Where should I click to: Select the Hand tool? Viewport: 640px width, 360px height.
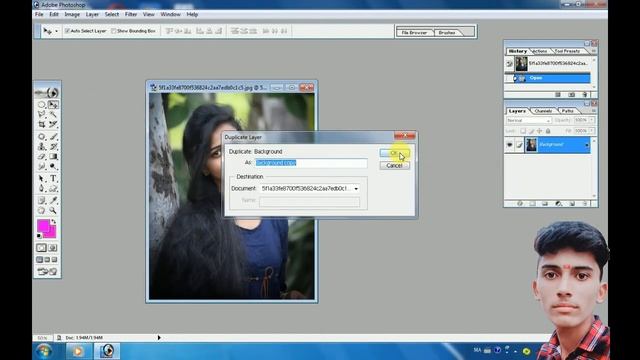pyautogui.click(x=42, y=210)
